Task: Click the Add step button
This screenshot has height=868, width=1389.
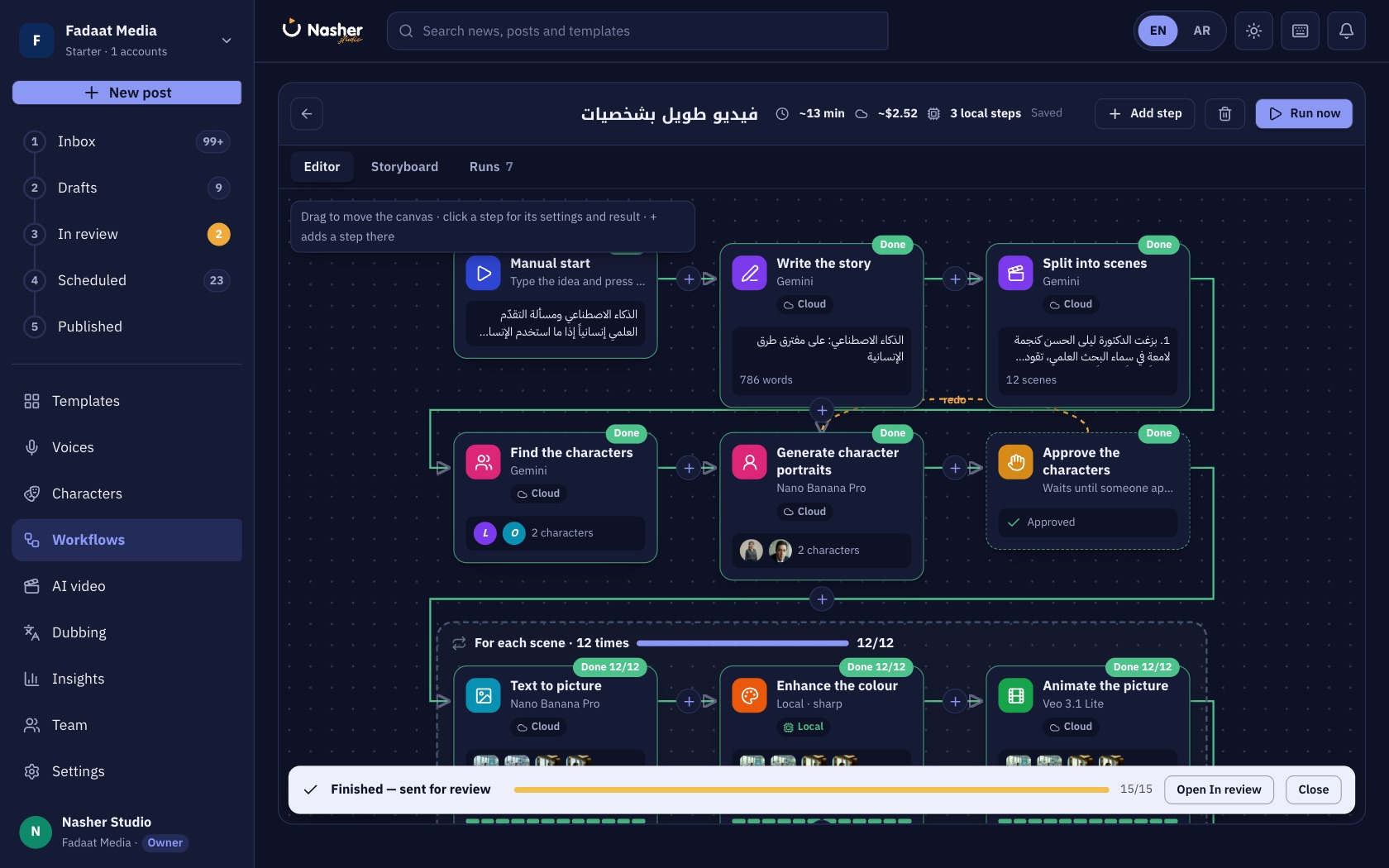Action: tap(1144, 113)
